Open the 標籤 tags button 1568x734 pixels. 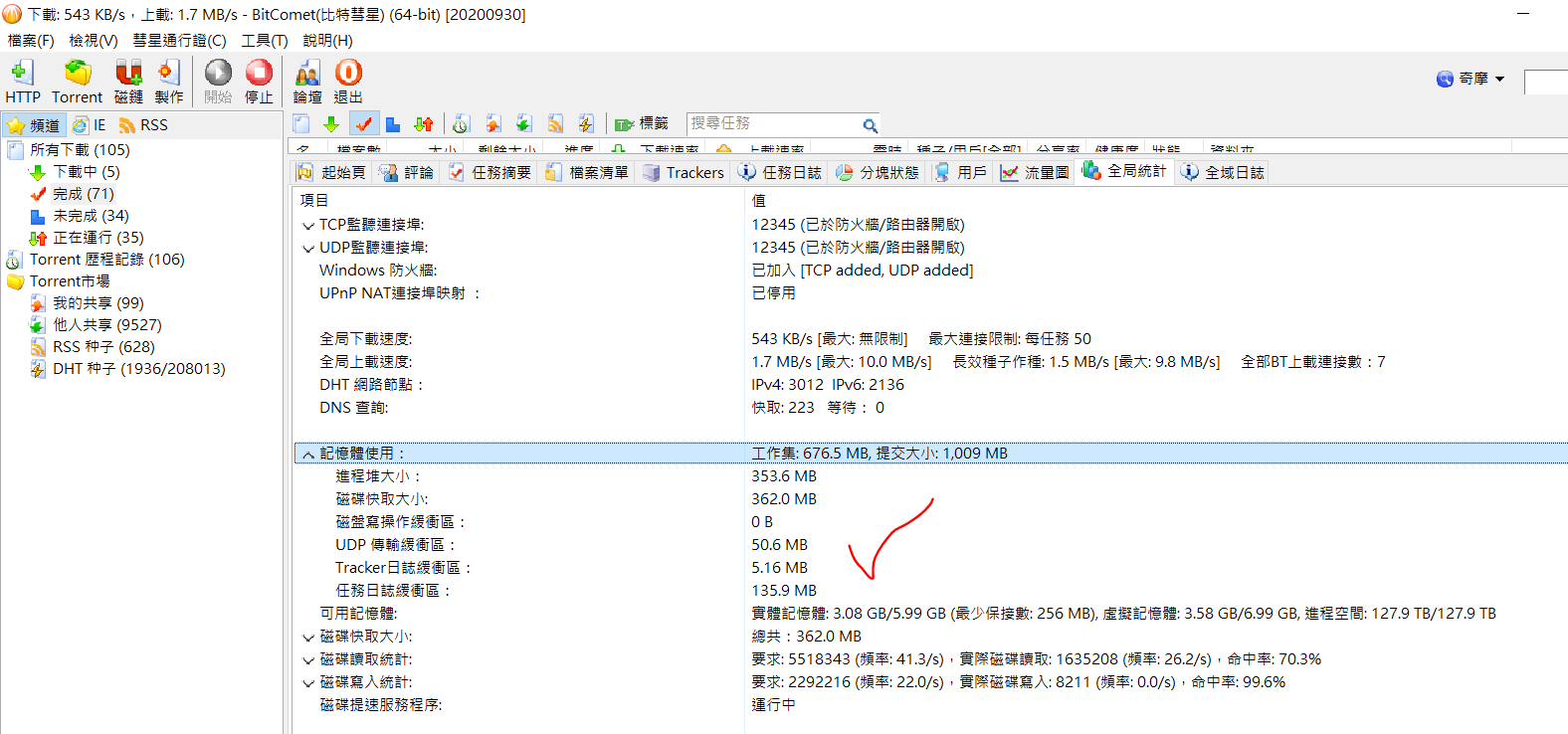tap(641, 123)
